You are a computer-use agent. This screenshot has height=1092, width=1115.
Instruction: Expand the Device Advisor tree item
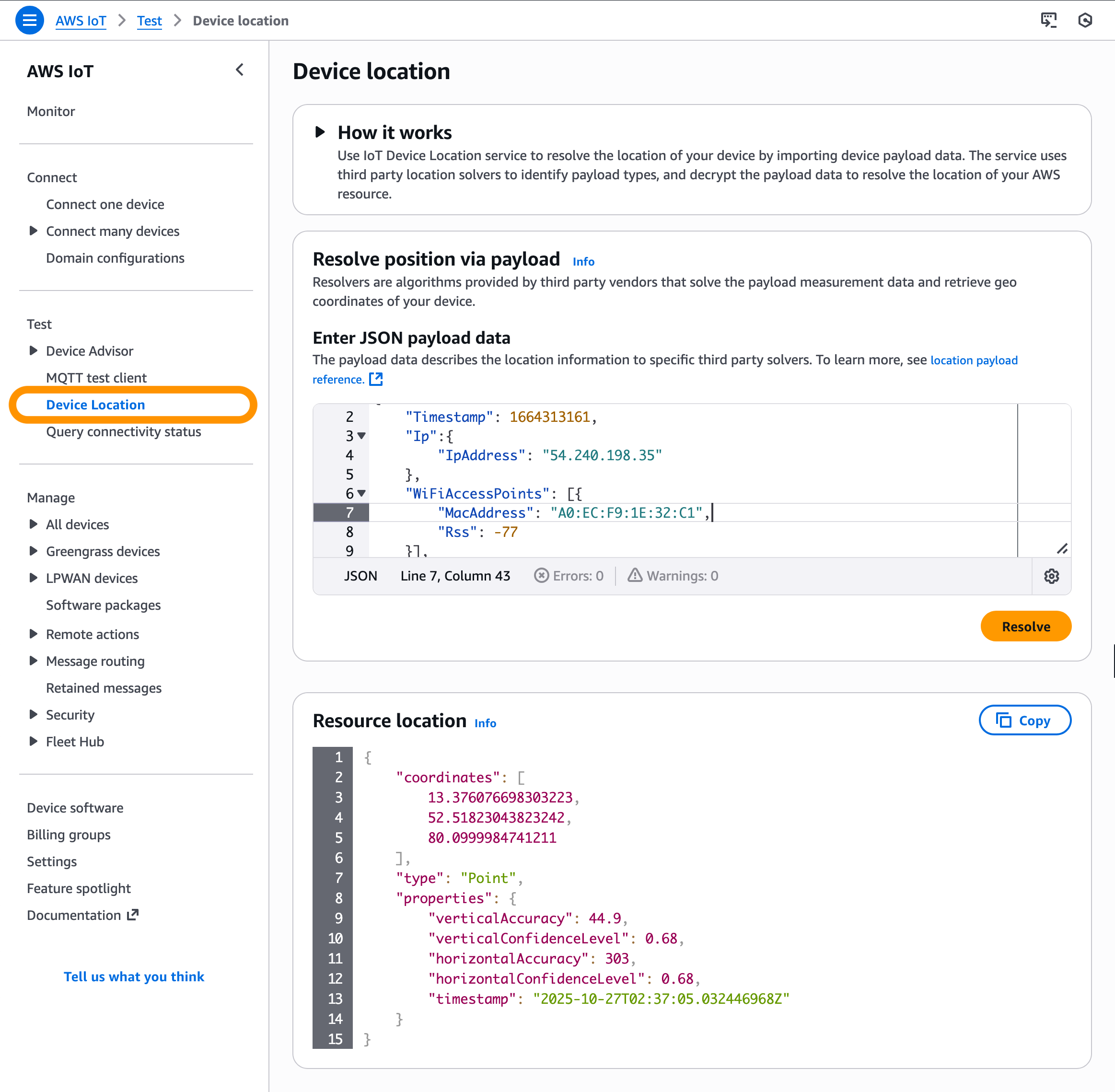(x=33, y=350)
